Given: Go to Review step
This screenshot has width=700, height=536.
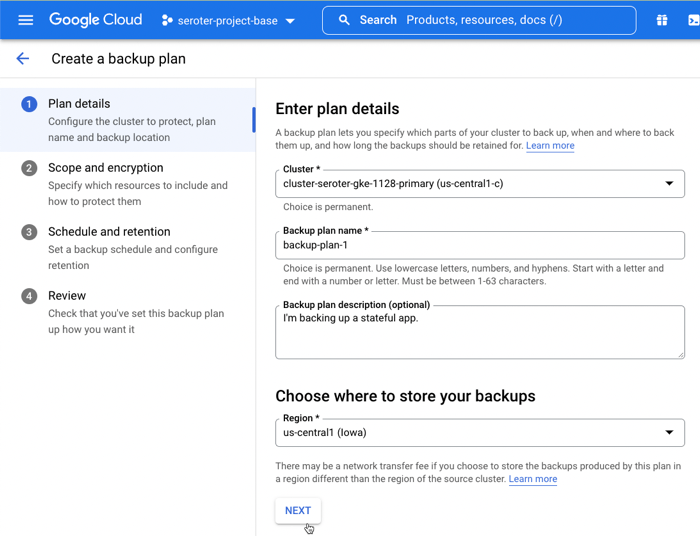Looking at the screenshot, I should coord(67,296).
